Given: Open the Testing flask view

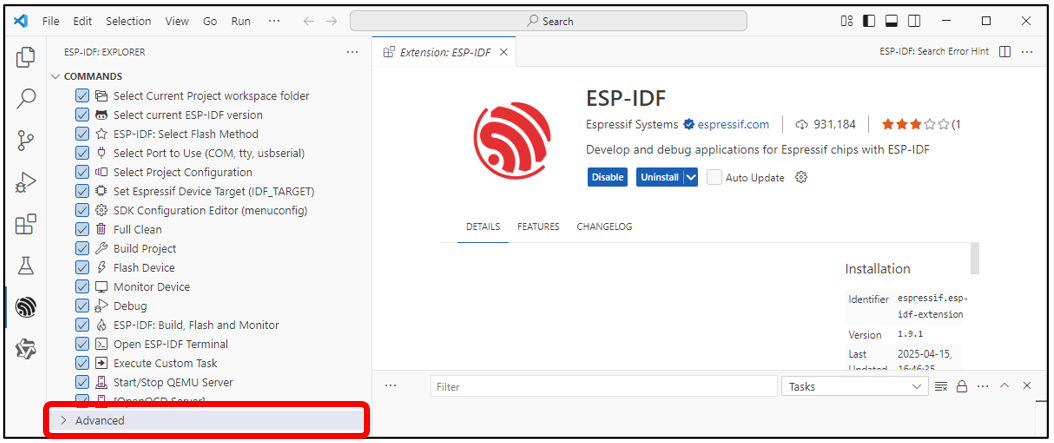Looking at the screenshot, I should point(26,266).
